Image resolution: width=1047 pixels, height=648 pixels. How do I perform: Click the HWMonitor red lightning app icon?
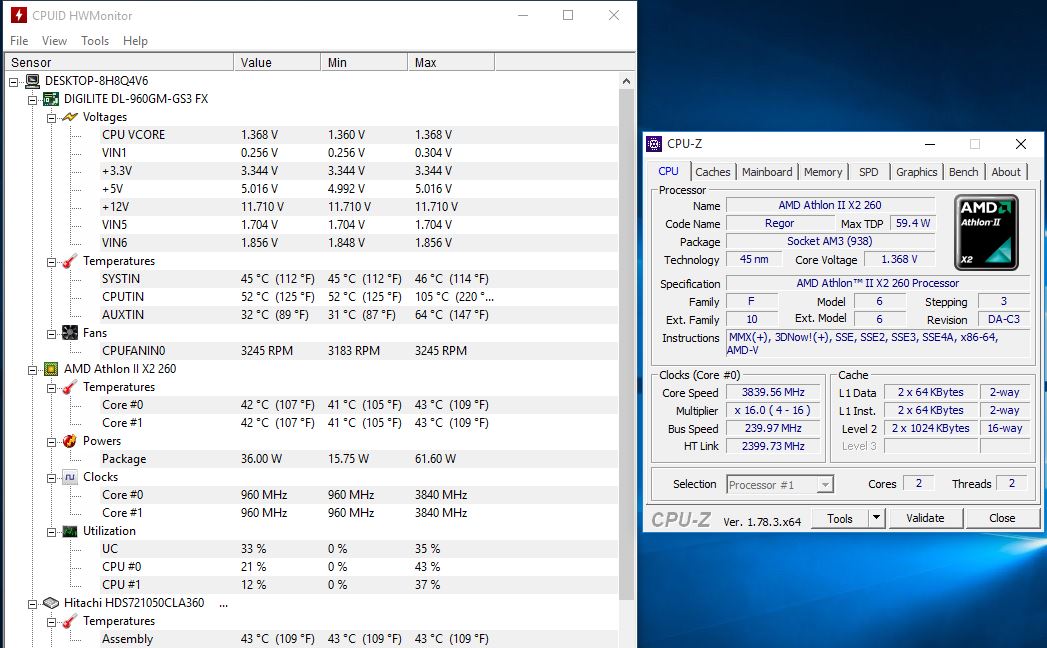click(x=18, y=15)
